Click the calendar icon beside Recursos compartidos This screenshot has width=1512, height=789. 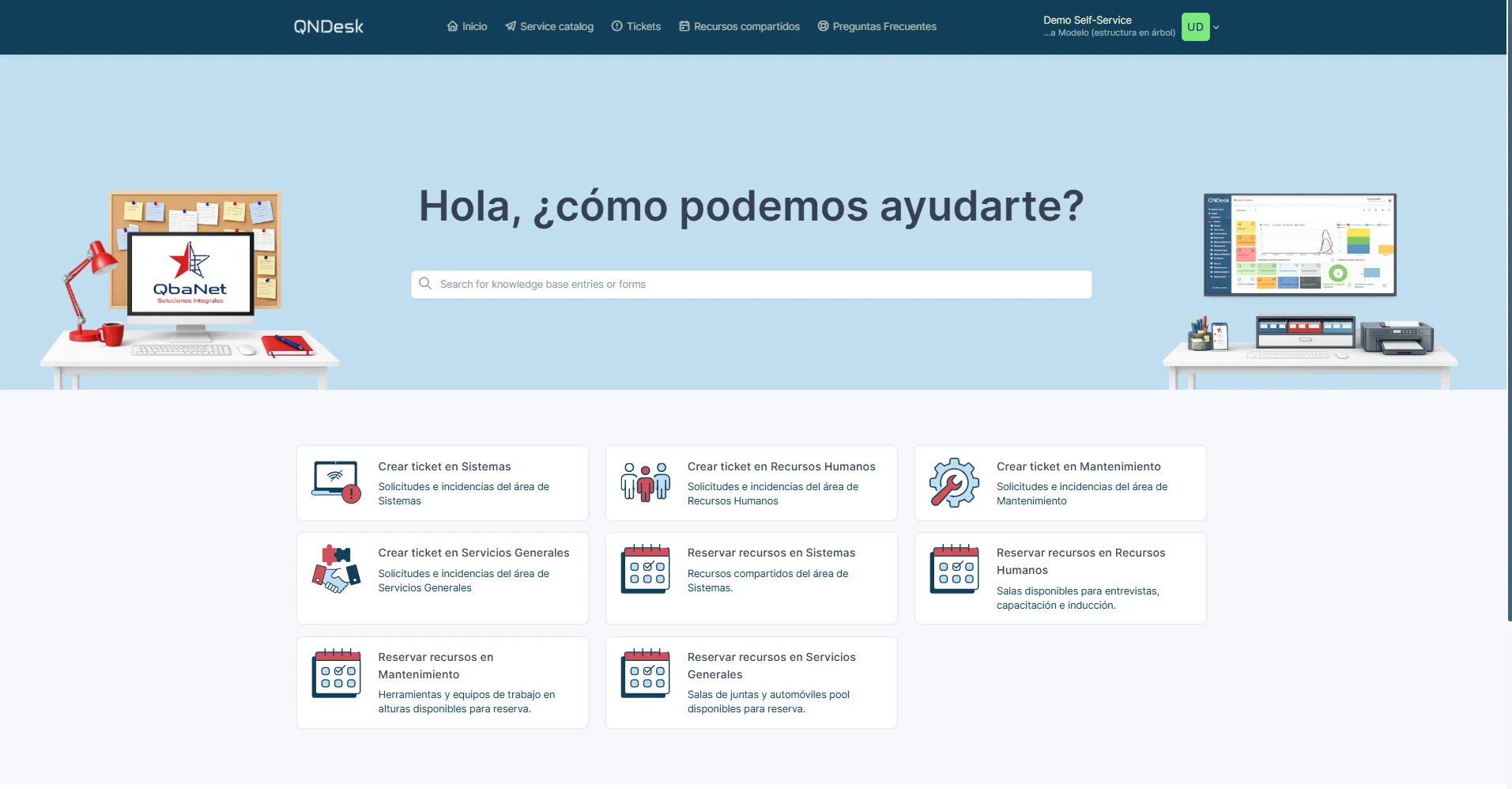tap(684, 26)
